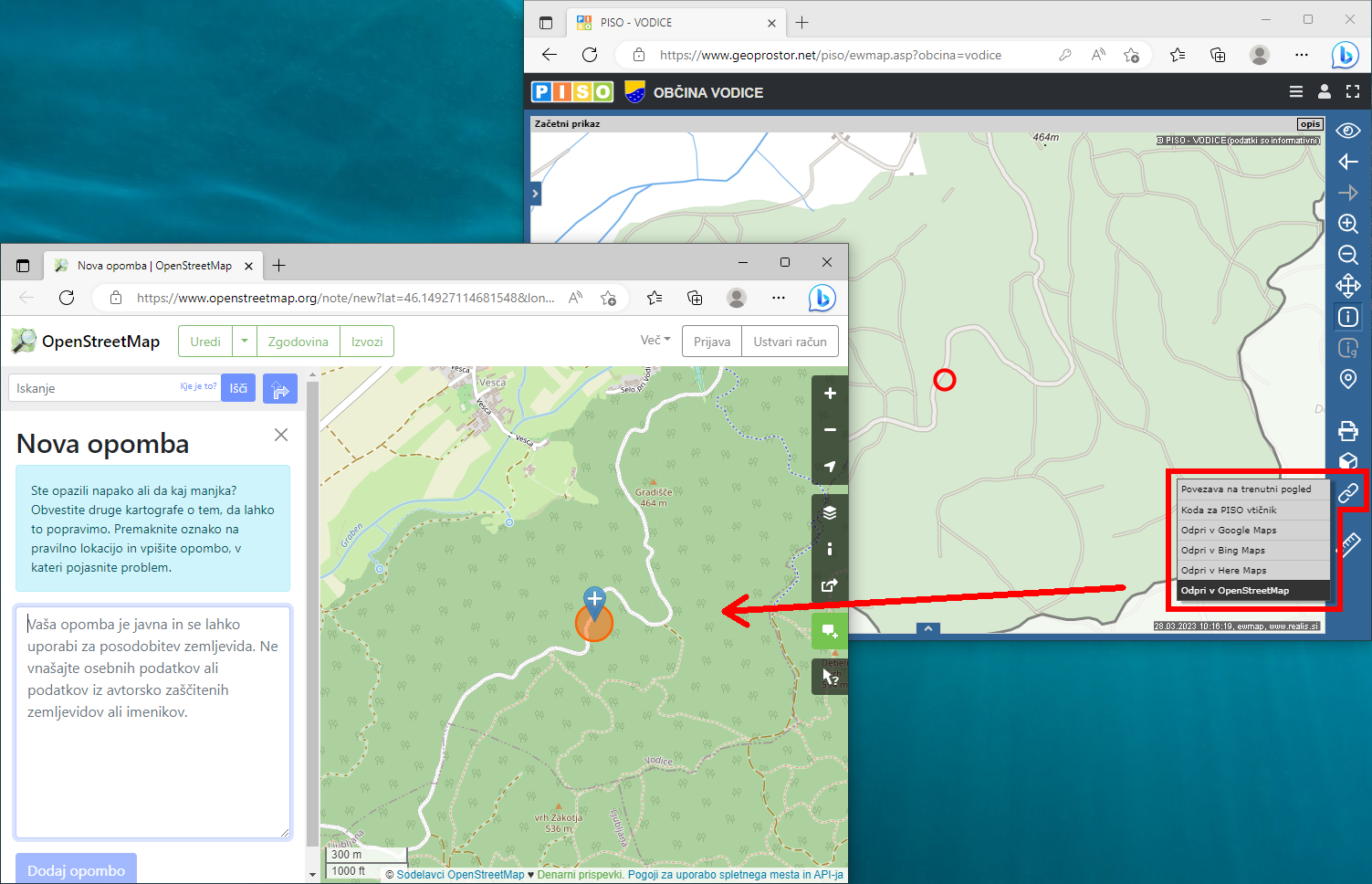Viewport: 1372px width, 884px height.
Task: Click the Išči search button
Action: point(238,388)
